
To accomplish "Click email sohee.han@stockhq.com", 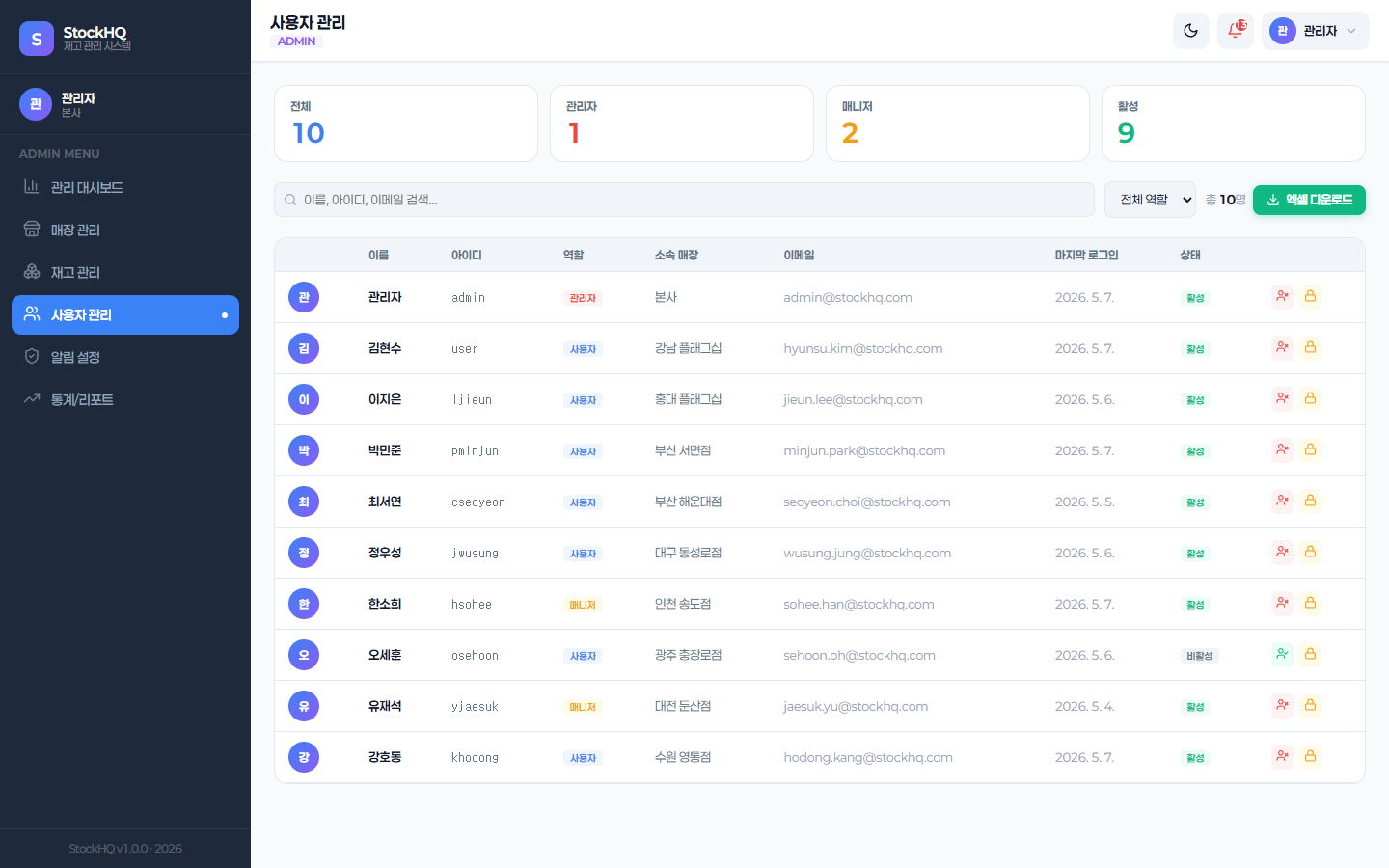I will pyautogui.click(x=858, y=604).
